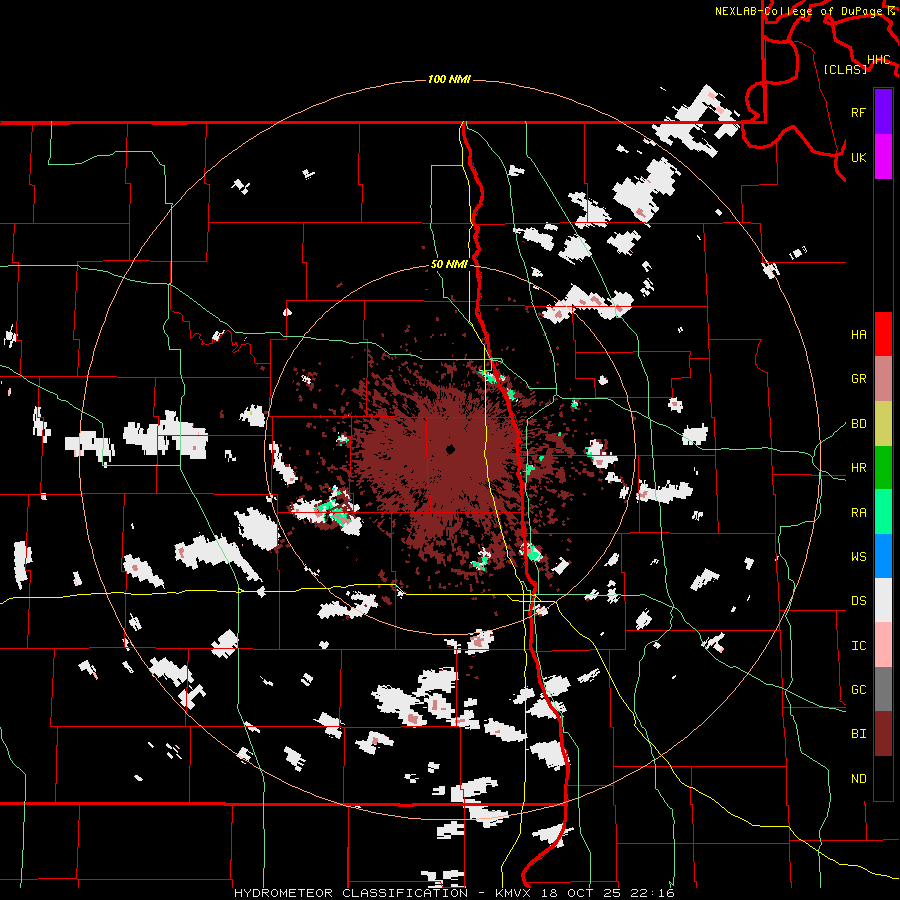Screen dimensions: 900x900
Task: Select the light pink IC legend swatch
Action: point(883,645)
